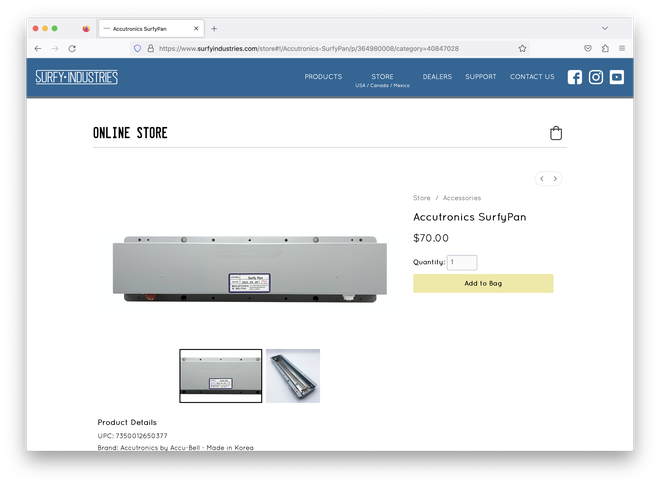Reload the page

click(72, 48)
